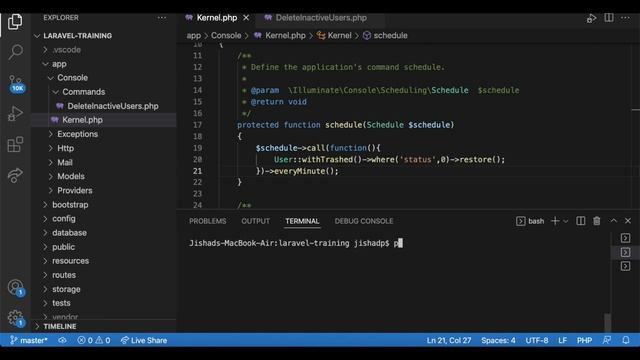Select the Kernel.php editor tab

click(x=216, y=18)
